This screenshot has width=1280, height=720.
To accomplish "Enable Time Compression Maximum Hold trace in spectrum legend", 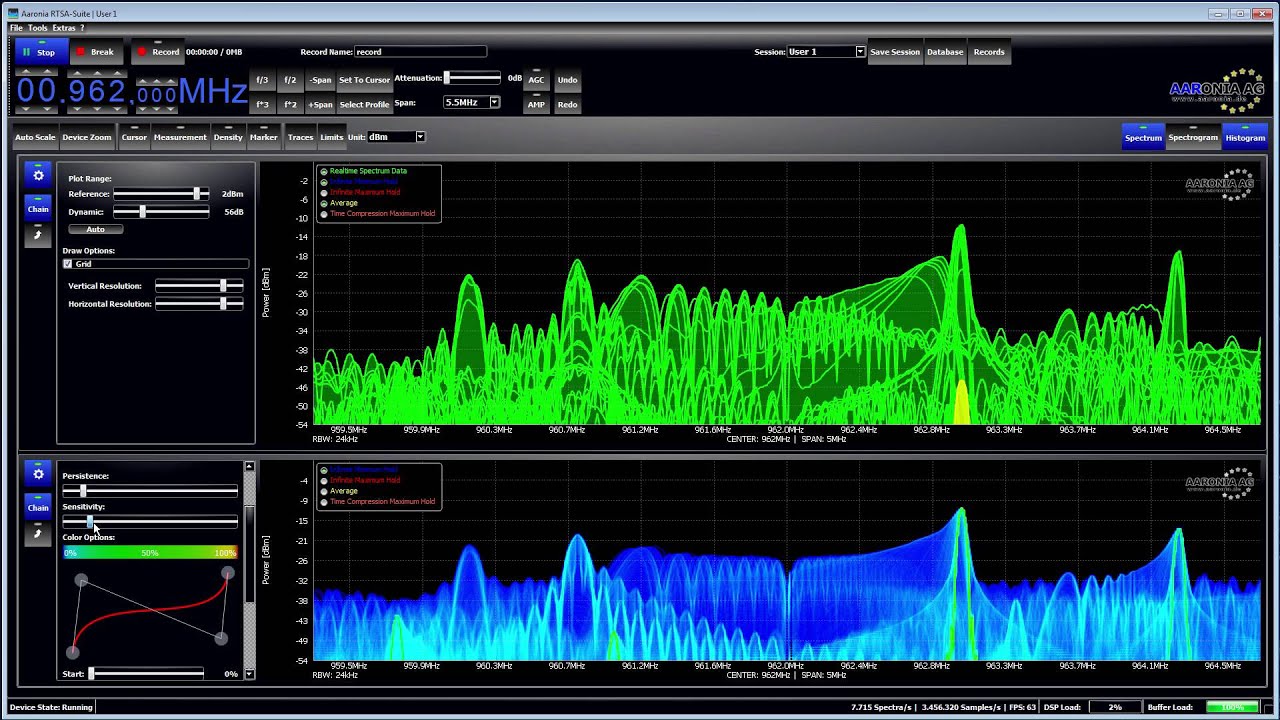I will click(377, 213).
